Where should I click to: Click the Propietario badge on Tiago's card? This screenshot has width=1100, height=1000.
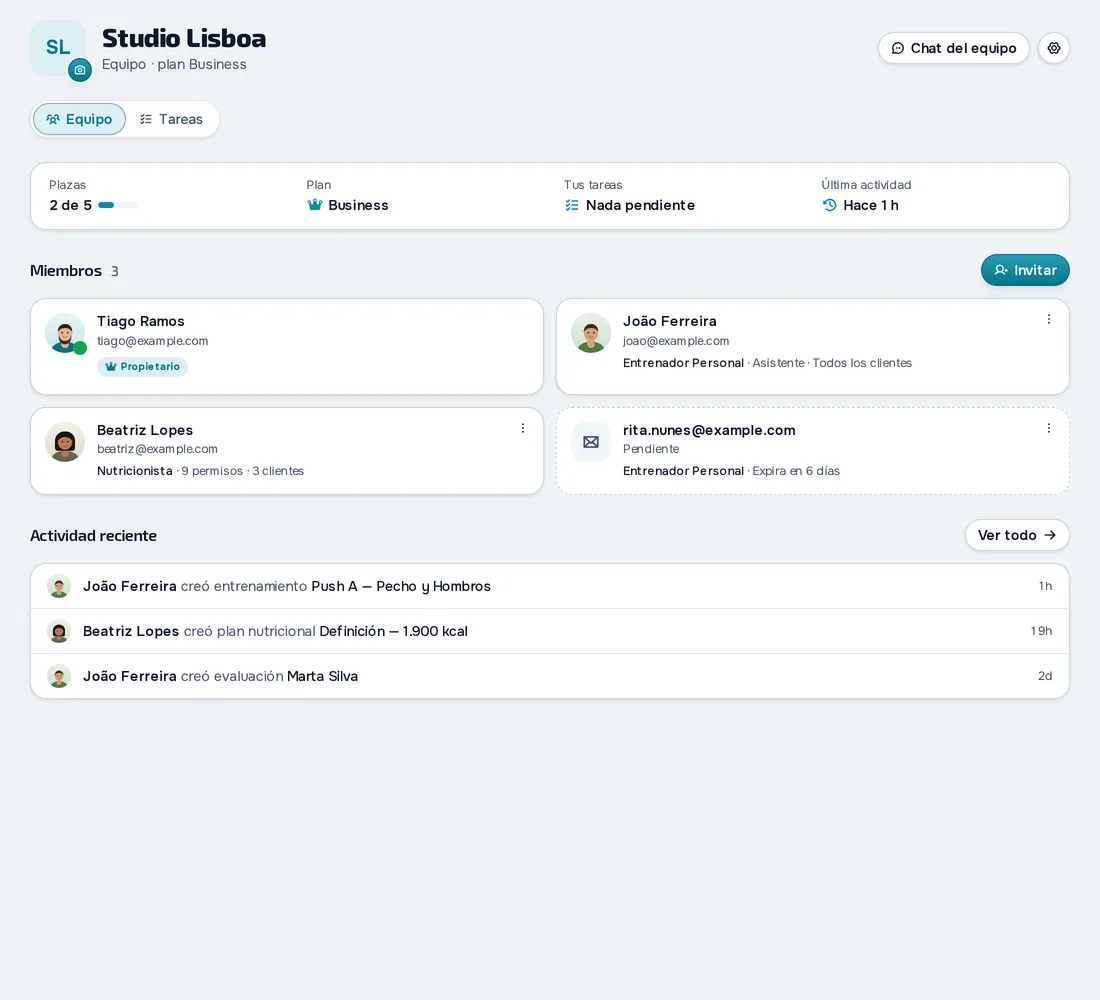[142, 366]
